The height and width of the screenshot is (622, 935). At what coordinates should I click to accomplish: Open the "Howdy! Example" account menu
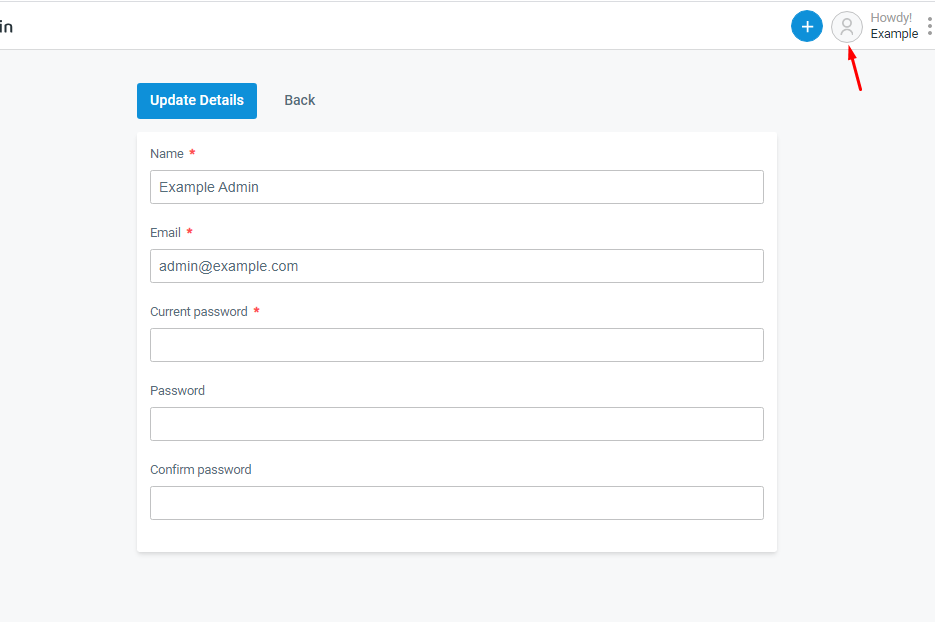tap(890, 25)
